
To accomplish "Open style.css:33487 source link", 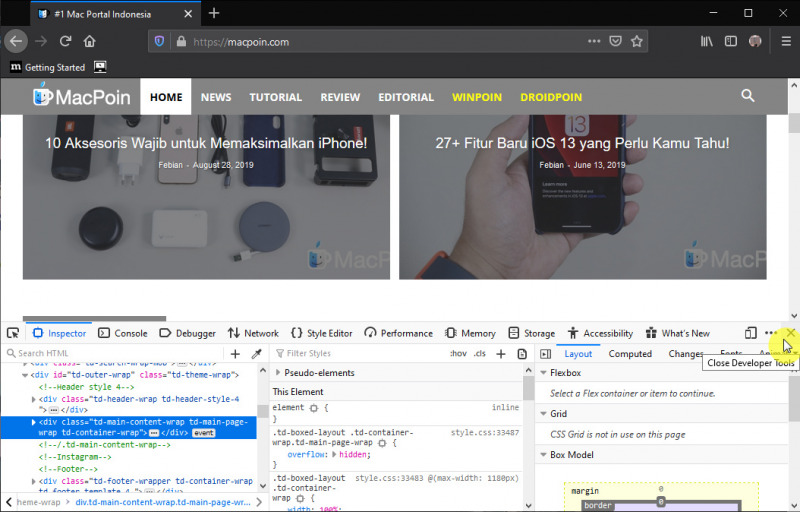I will [485, 432].
